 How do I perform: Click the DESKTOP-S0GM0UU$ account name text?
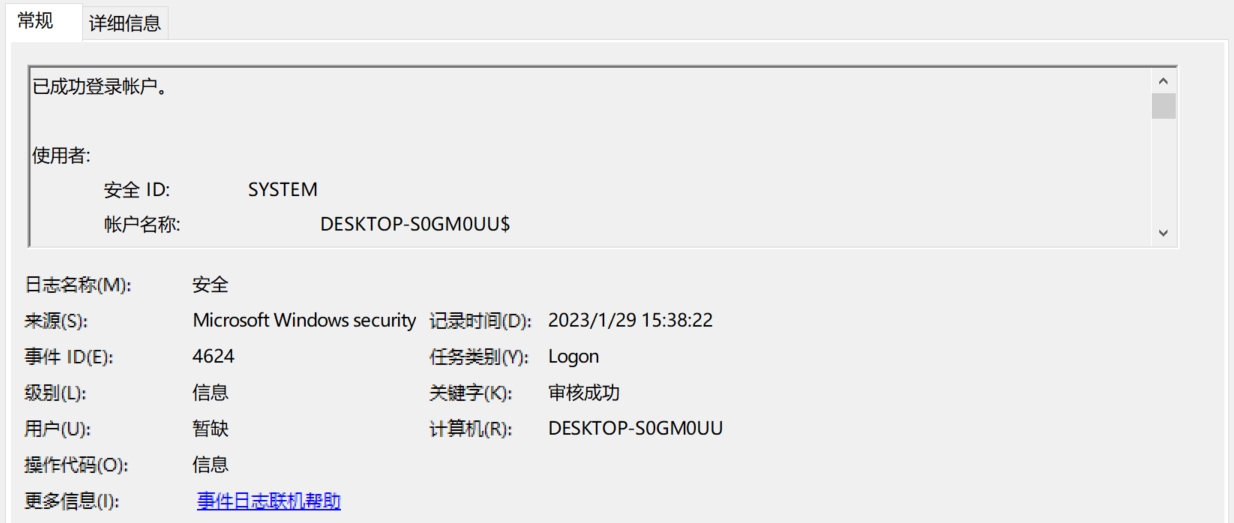pos(415,224)
